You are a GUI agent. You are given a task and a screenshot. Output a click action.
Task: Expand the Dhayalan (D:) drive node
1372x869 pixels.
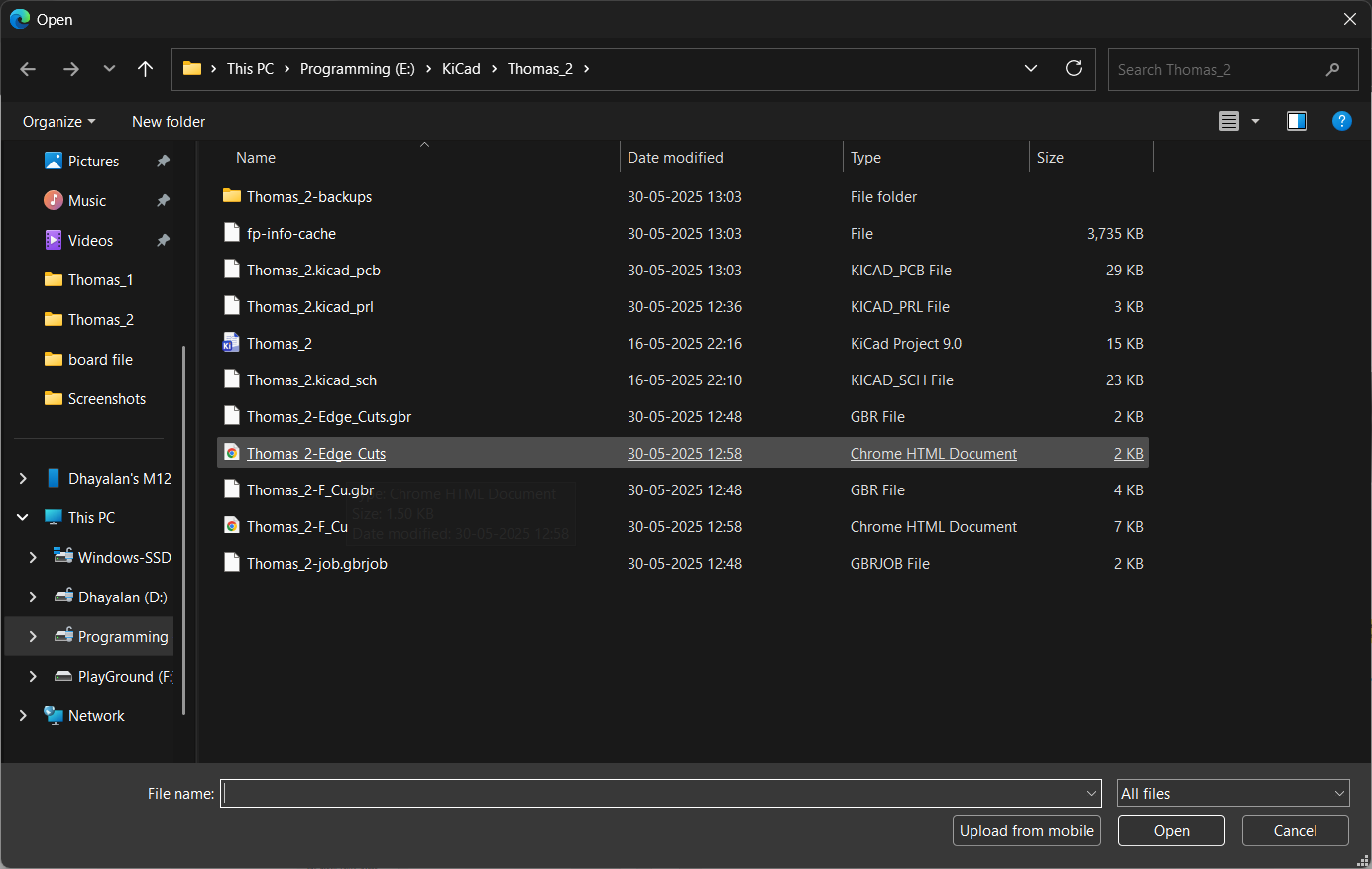point(33,597)
